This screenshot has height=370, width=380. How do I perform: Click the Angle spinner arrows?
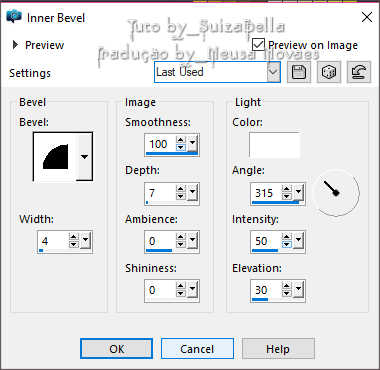pyautogui.click(x=287, y=193)
